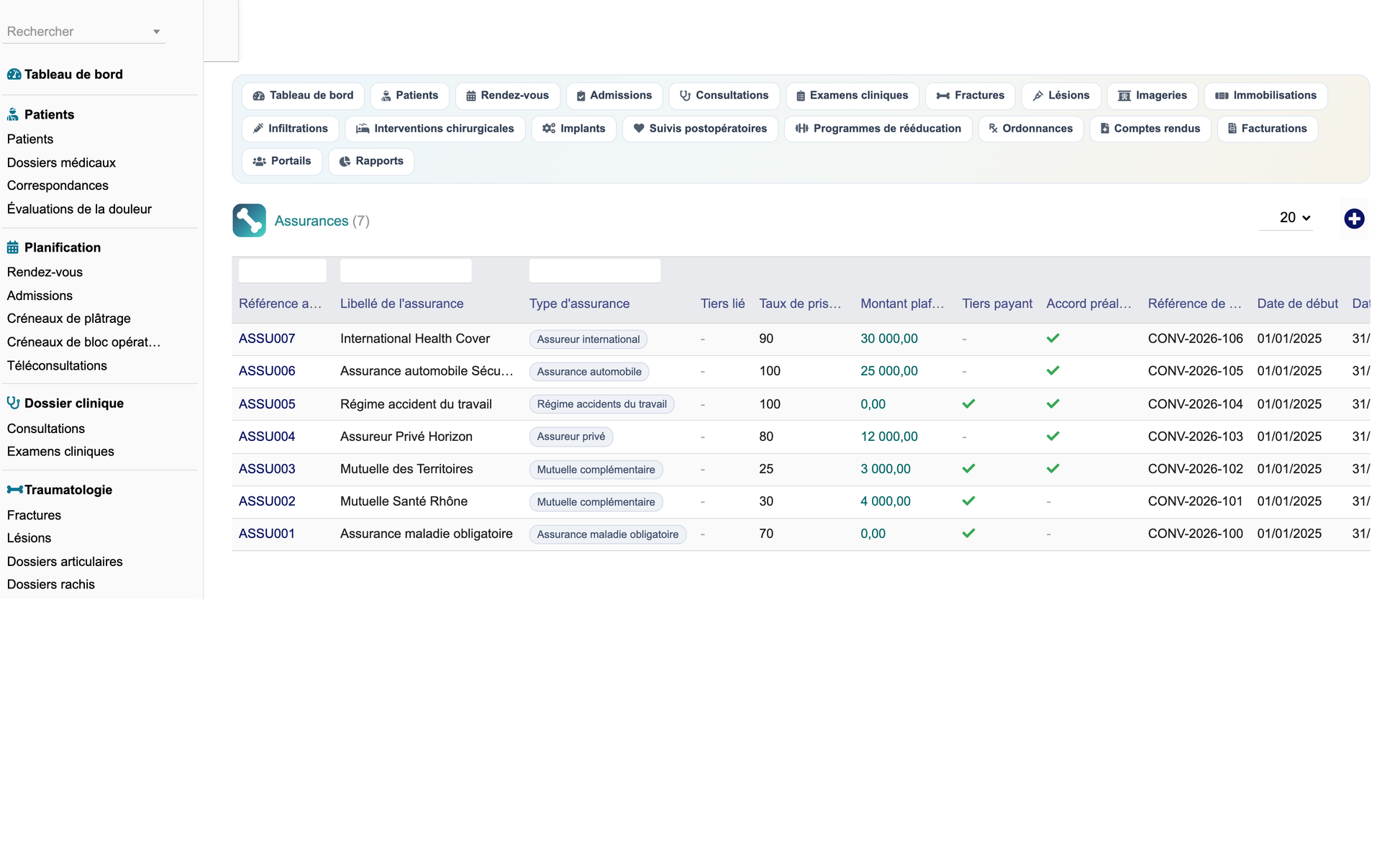
Task: Click the Patients top tab label
Action: point(417,96)
